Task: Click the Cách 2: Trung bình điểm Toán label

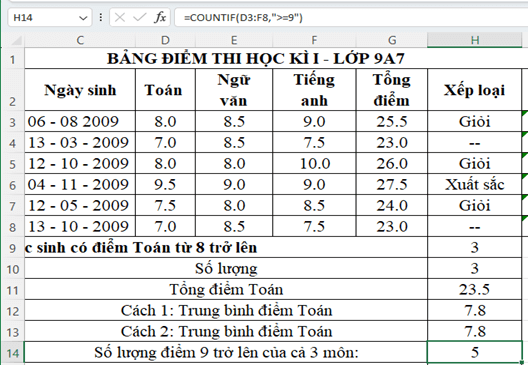Action: coord(226,332)
